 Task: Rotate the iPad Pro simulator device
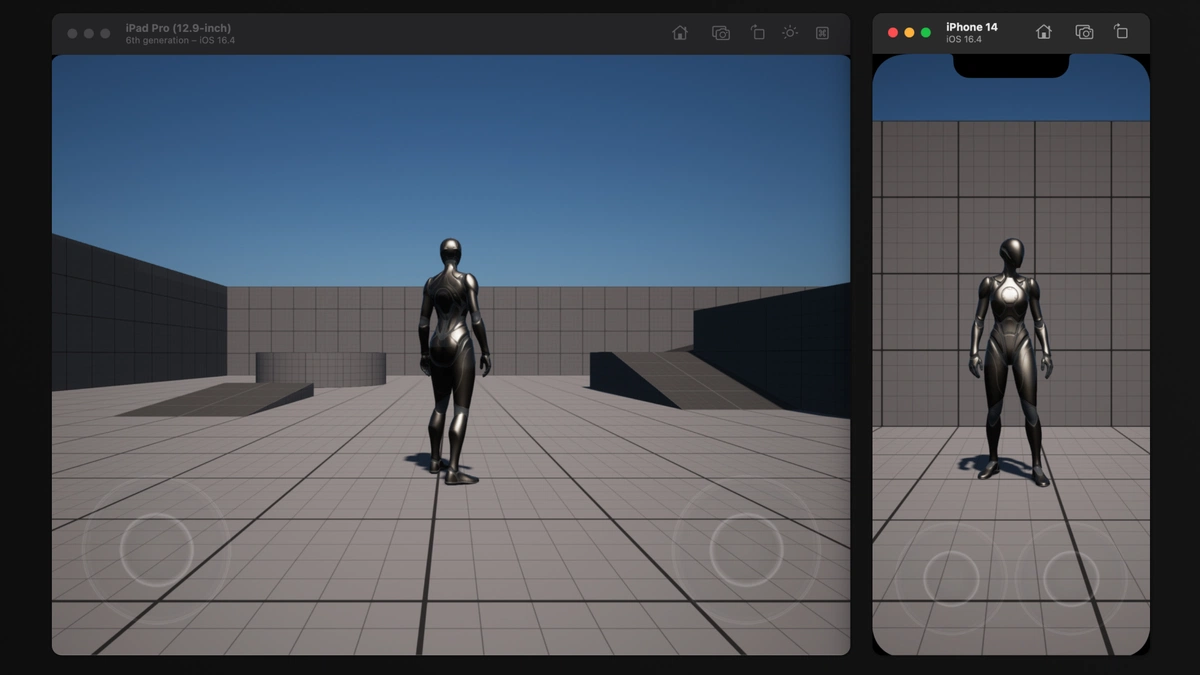click(757, 33)
